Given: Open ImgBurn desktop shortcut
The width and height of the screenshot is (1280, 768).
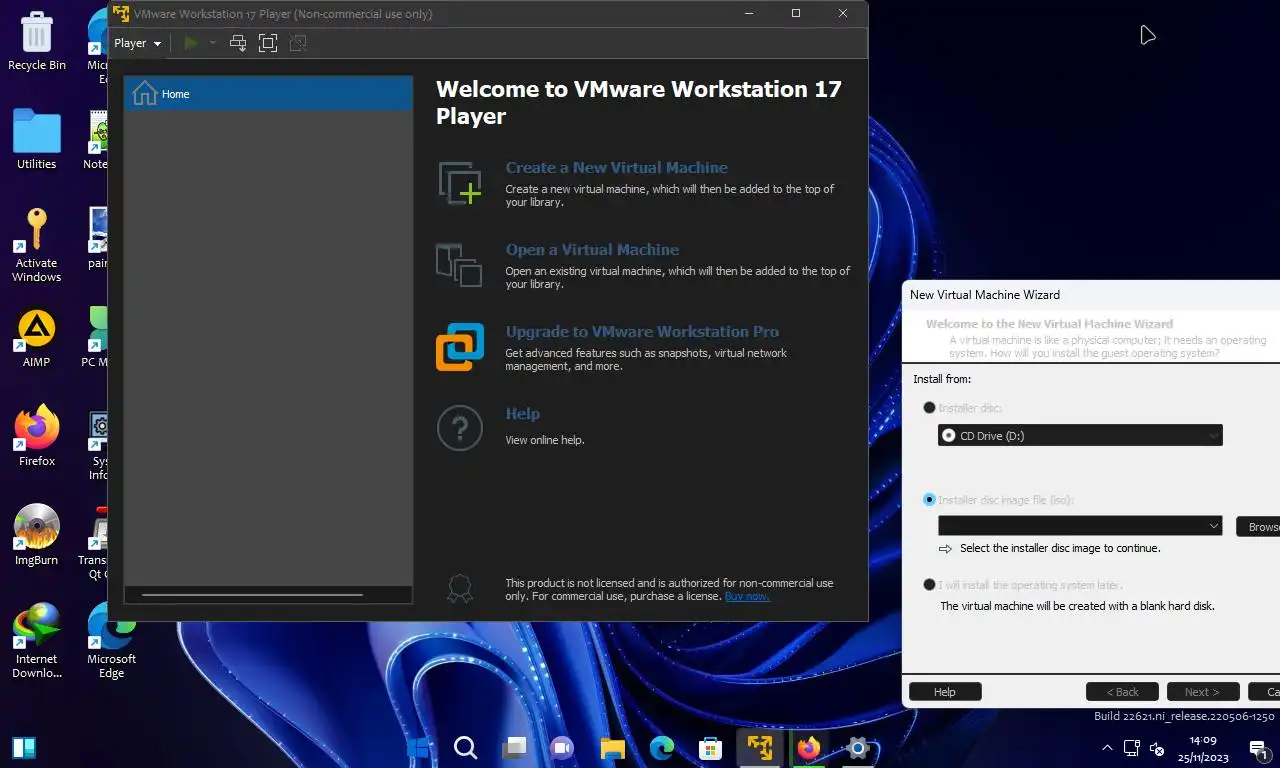Looking at the screenshot, I should point(37,535).
